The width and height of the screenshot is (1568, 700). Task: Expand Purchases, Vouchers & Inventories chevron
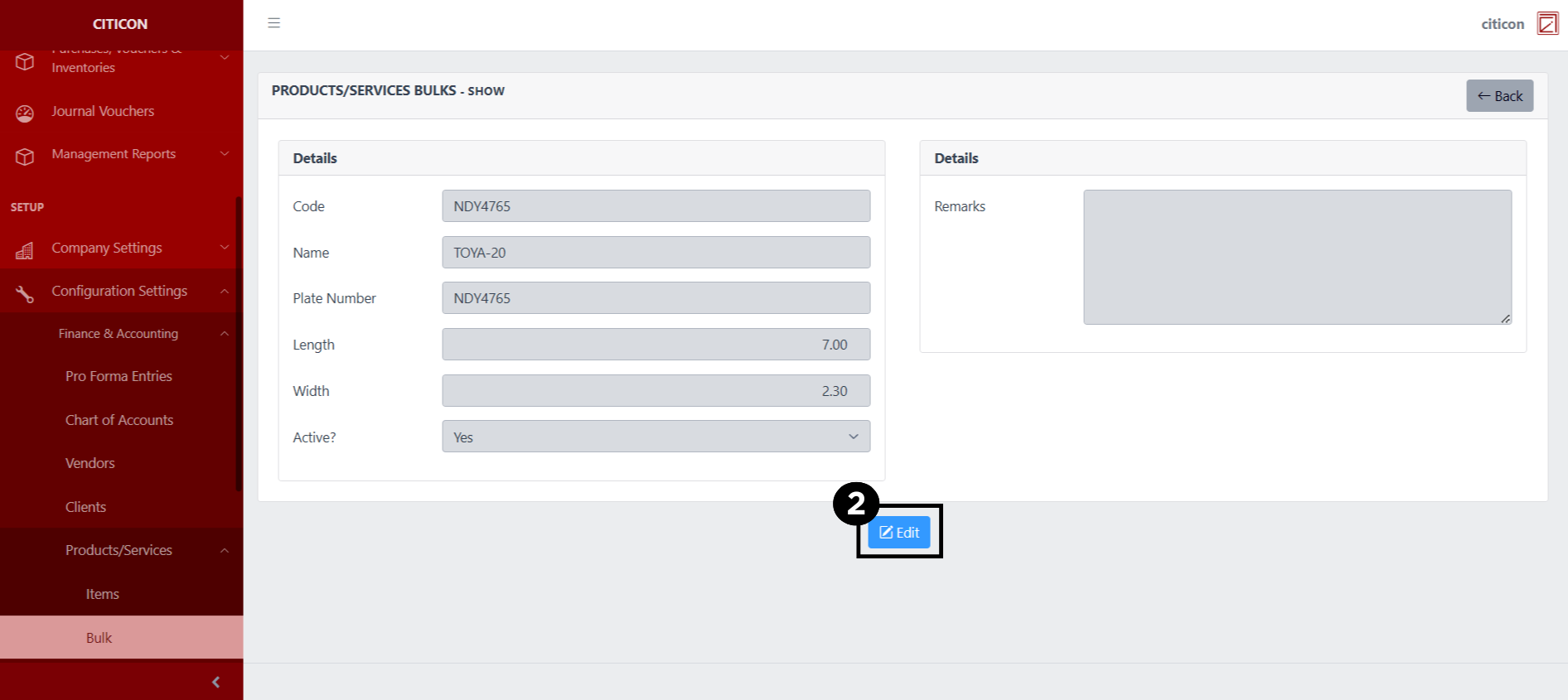tap(225, 57)
